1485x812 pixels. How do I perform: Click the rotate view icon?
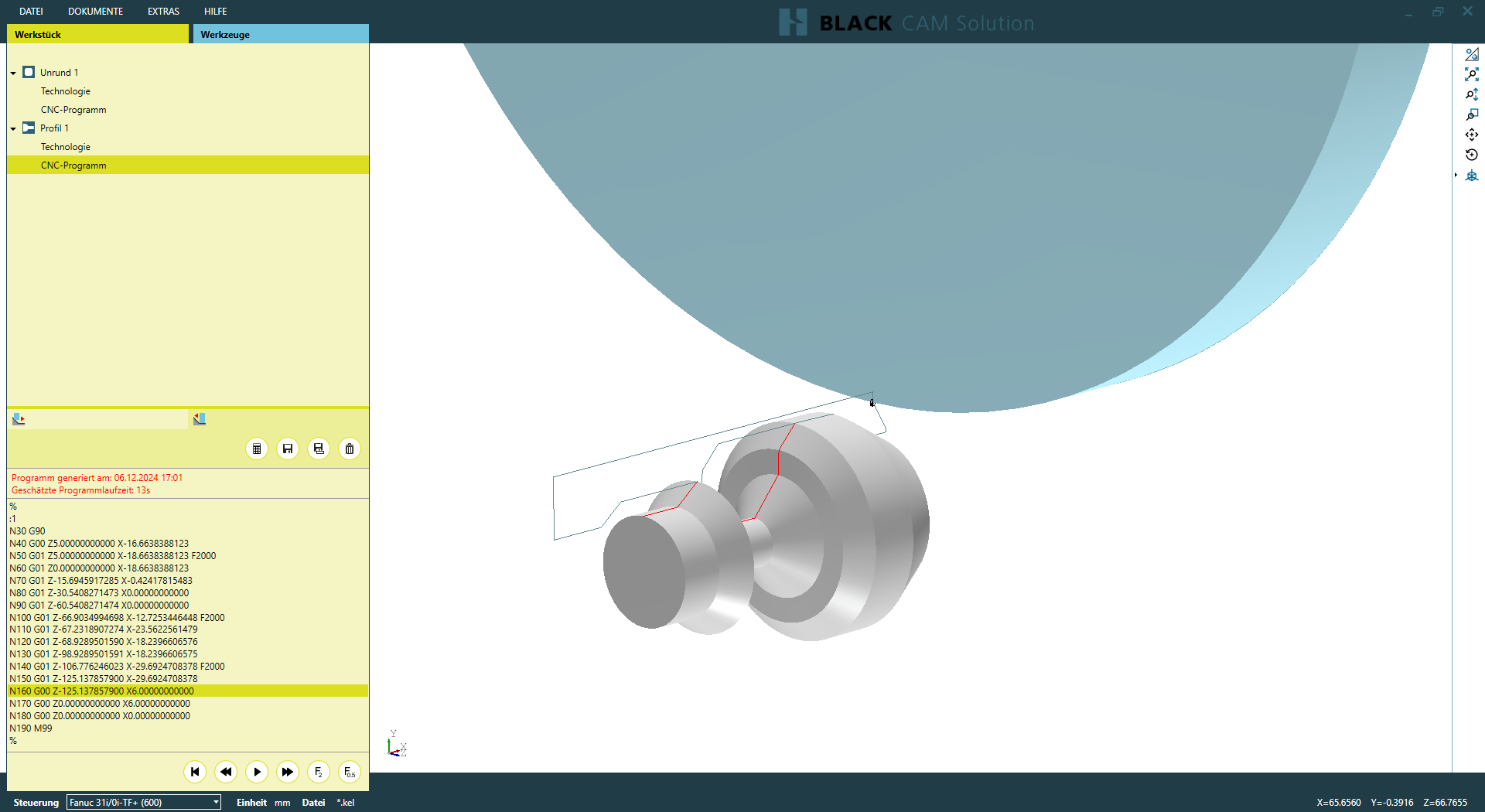[x=1471, y=155]
